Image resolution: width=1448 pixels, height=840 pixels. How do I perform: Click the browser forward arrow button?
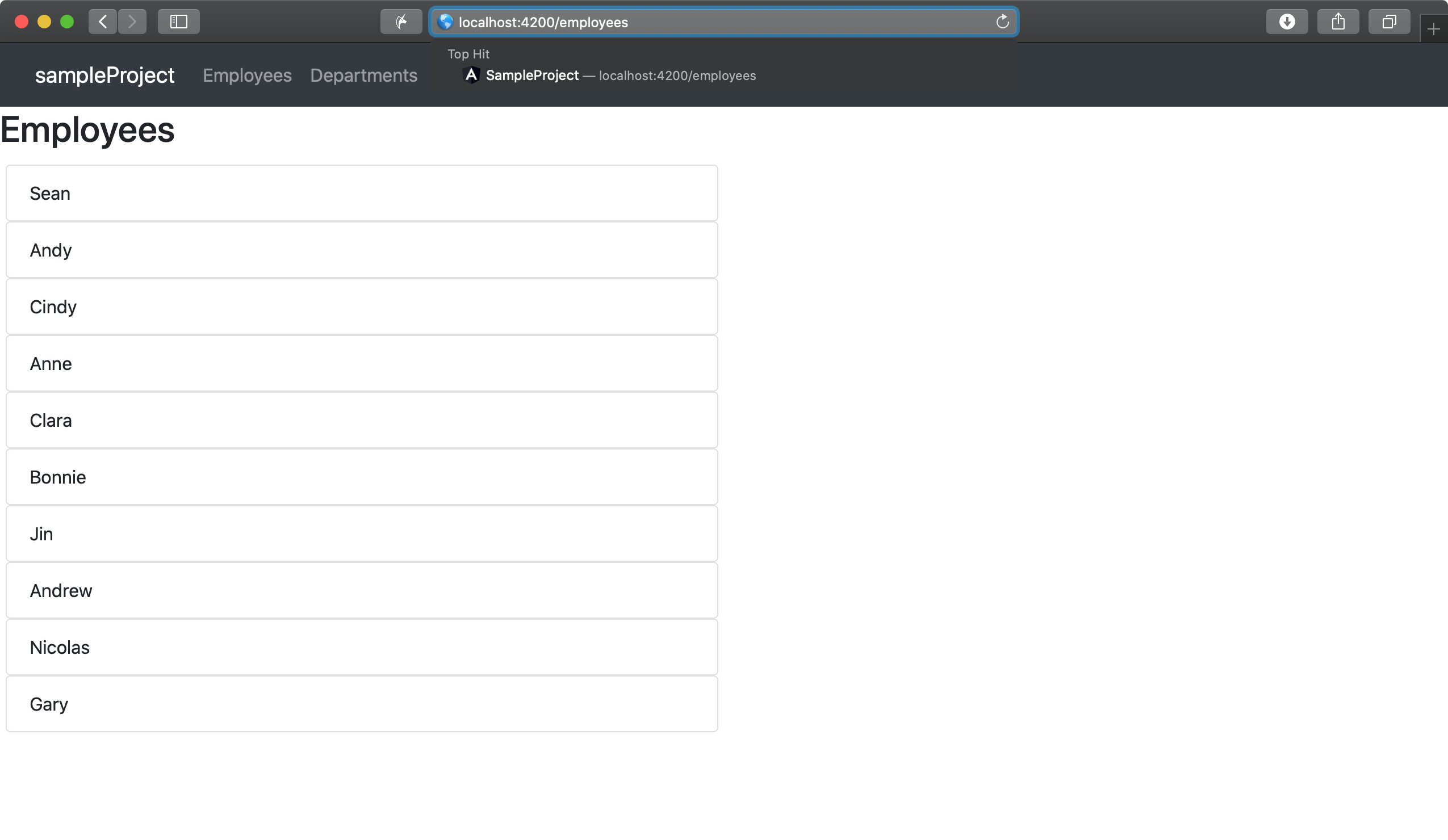pos(132,22)
